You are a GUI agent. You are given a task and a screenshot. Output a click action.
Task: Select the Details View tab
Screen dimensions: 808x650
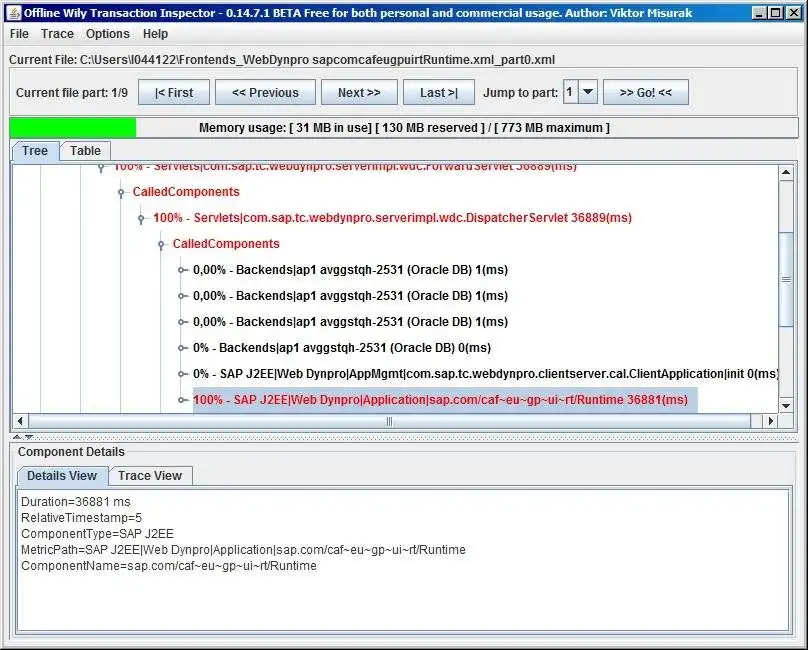point(62,476)
